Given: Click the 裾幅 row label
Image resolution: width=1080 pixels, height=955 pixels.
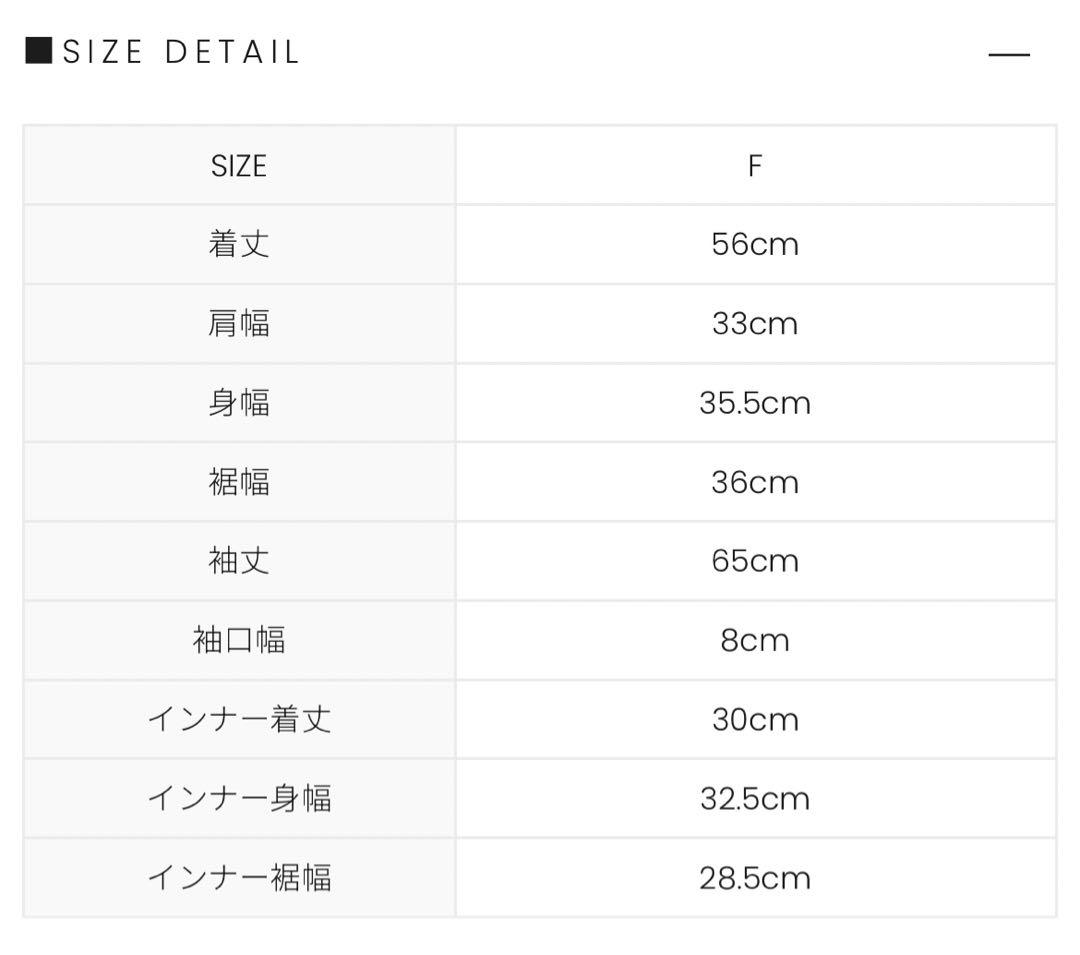Looking at the screenshot, I should point(239,482).
